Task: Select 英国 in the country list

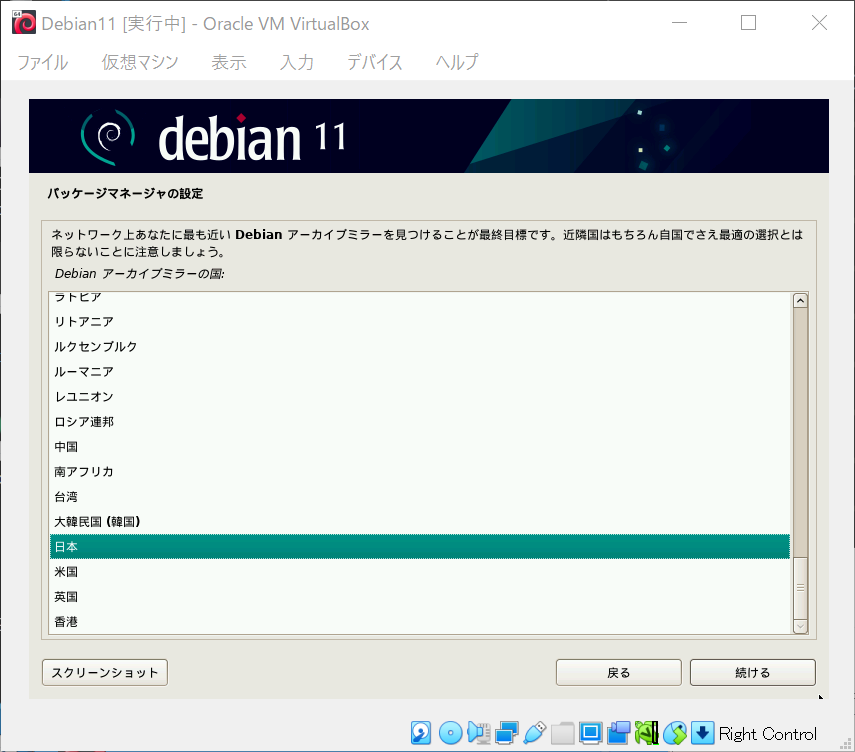Action: click(x=420, y=597)
